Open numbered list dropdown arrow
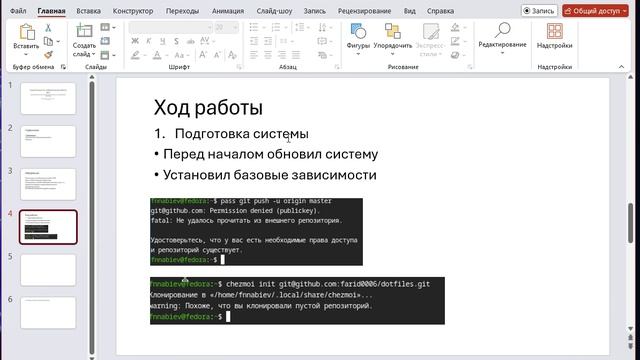 coord(286,28)
